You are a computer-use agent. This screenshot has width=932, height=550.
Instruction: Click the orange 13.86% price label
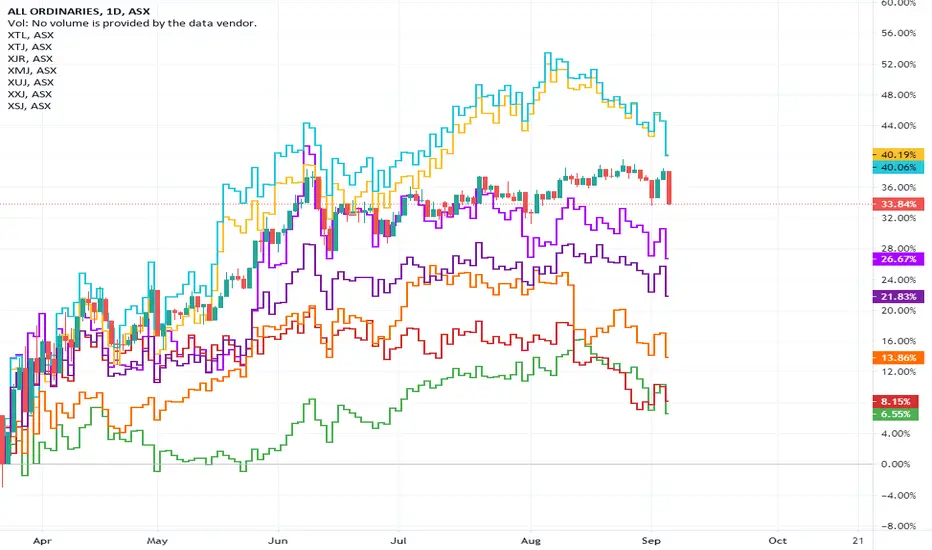point(898,357)
